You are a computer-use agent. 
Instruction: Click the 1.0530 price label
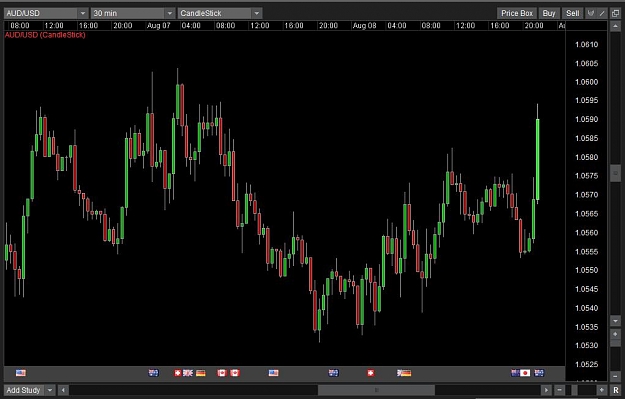(x=586, y=345)
